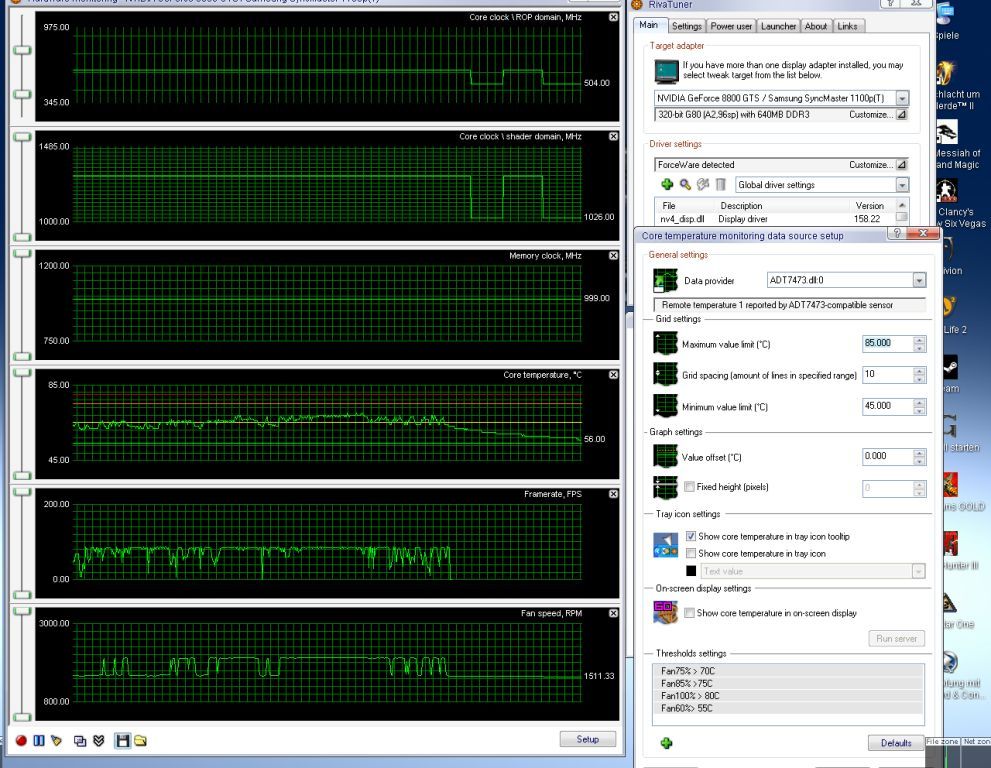
Task: Switch to the Main tab in RivaTuner
Action: tap(648, 25)
